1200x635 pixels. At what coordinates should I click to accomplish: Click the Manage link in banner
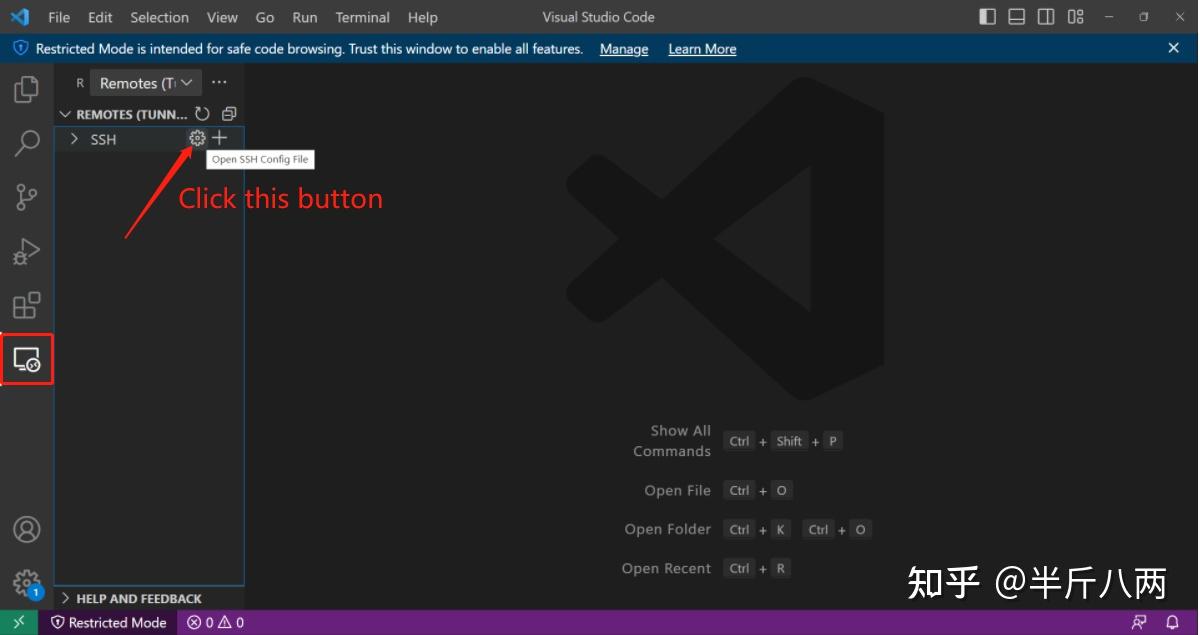pyautogui.click(x=624, y=49)
